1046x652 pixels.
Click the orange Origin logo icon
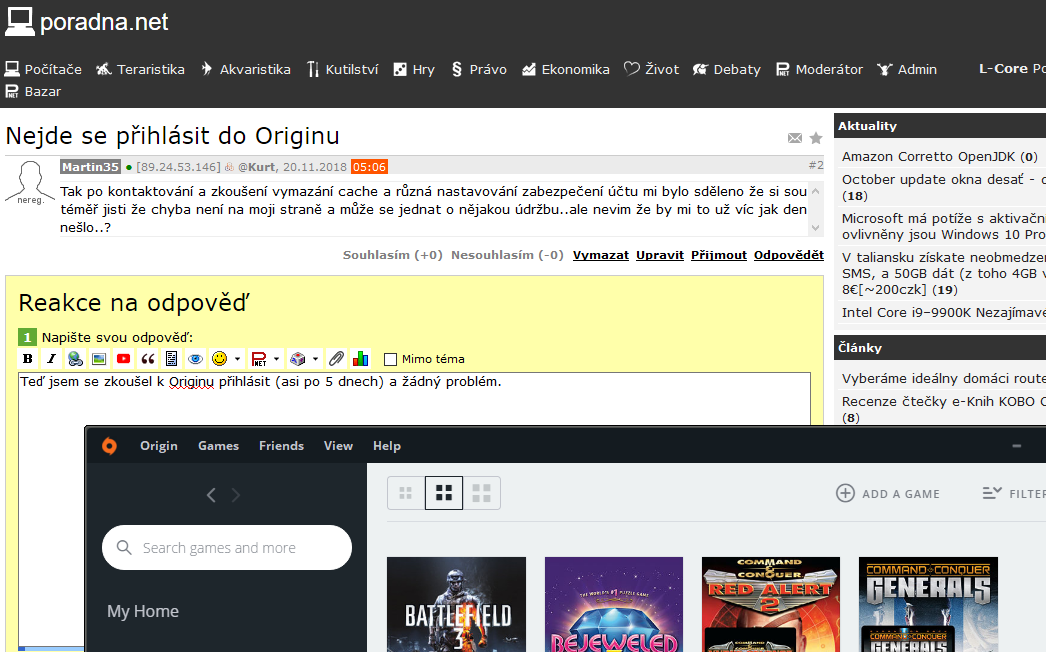point(109,446)
